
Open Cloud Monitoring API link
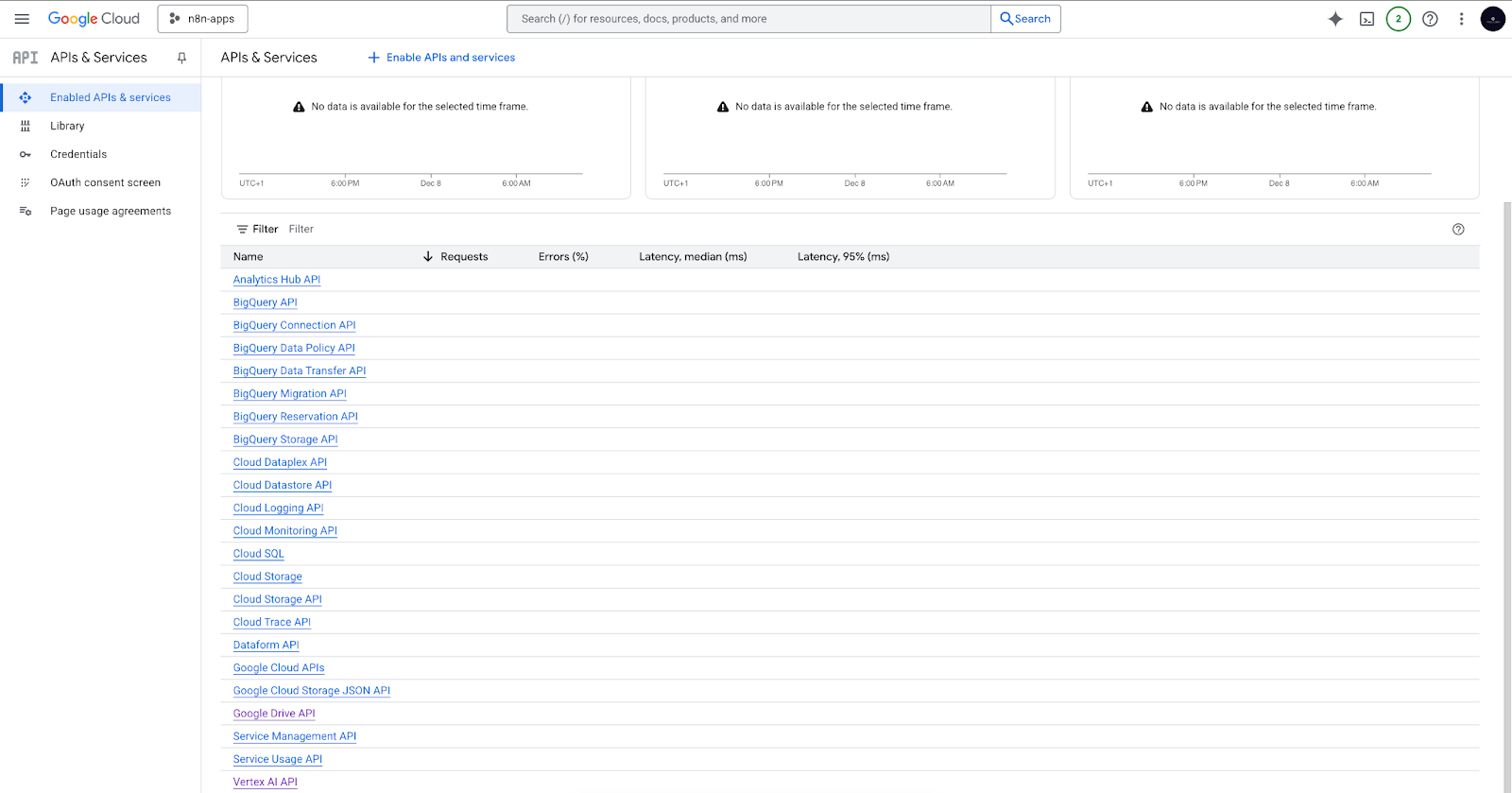tap(285, 531)
